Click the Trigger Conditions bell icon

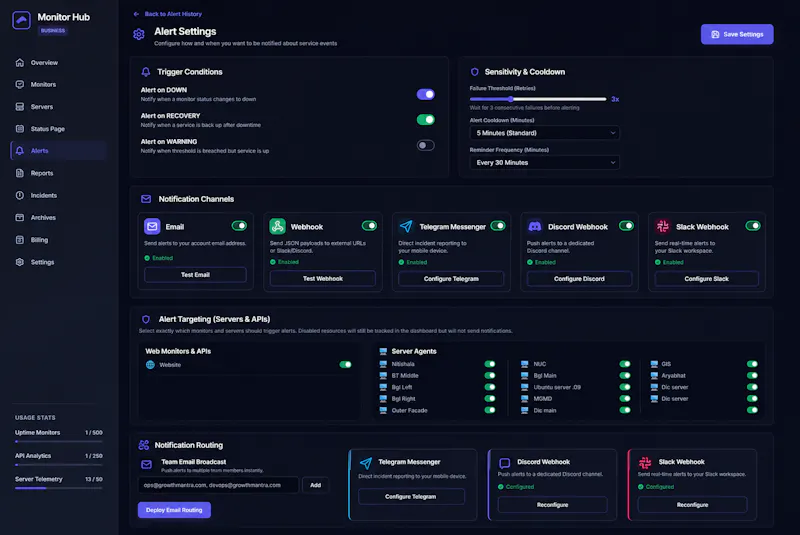(x=146, y=72)
